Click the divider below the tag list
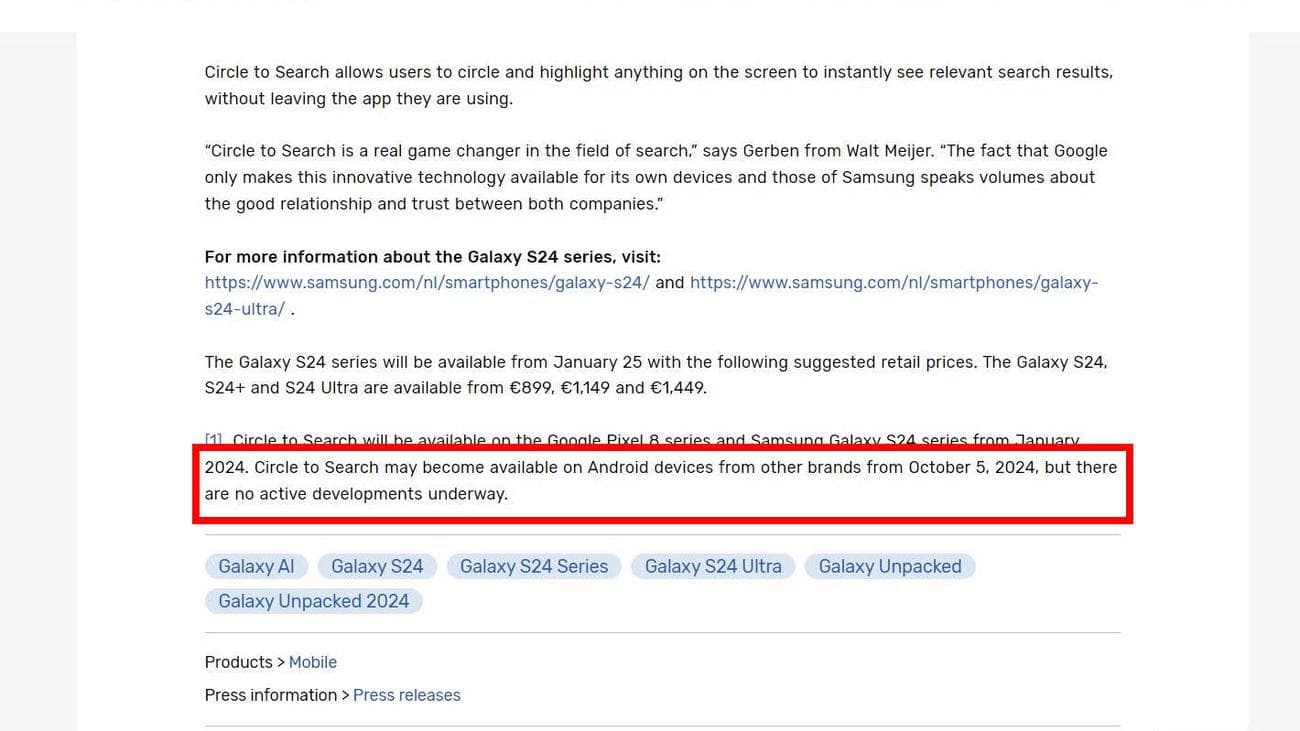Screen dimensions: 1300x731 coord(660,633)
